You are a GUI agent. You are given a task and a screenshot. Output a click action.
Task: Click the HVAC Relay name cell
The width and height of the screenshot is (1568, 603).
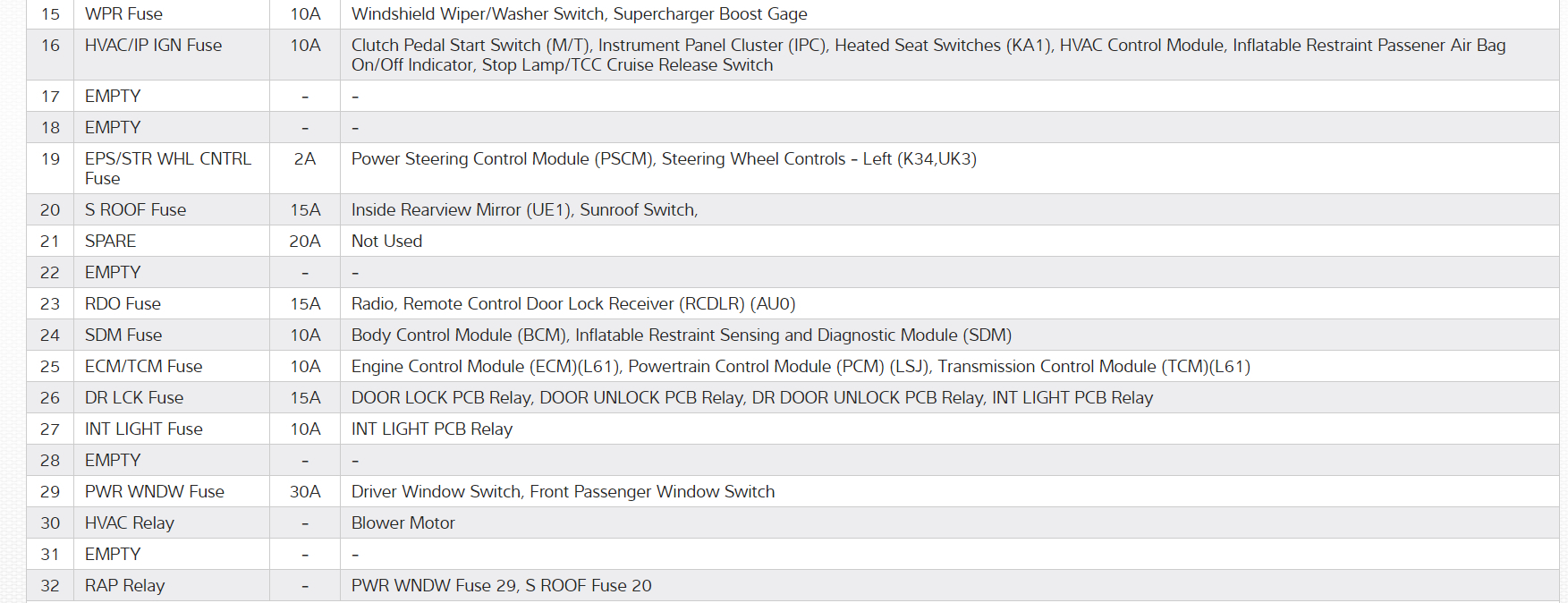[x=129, y=523]
